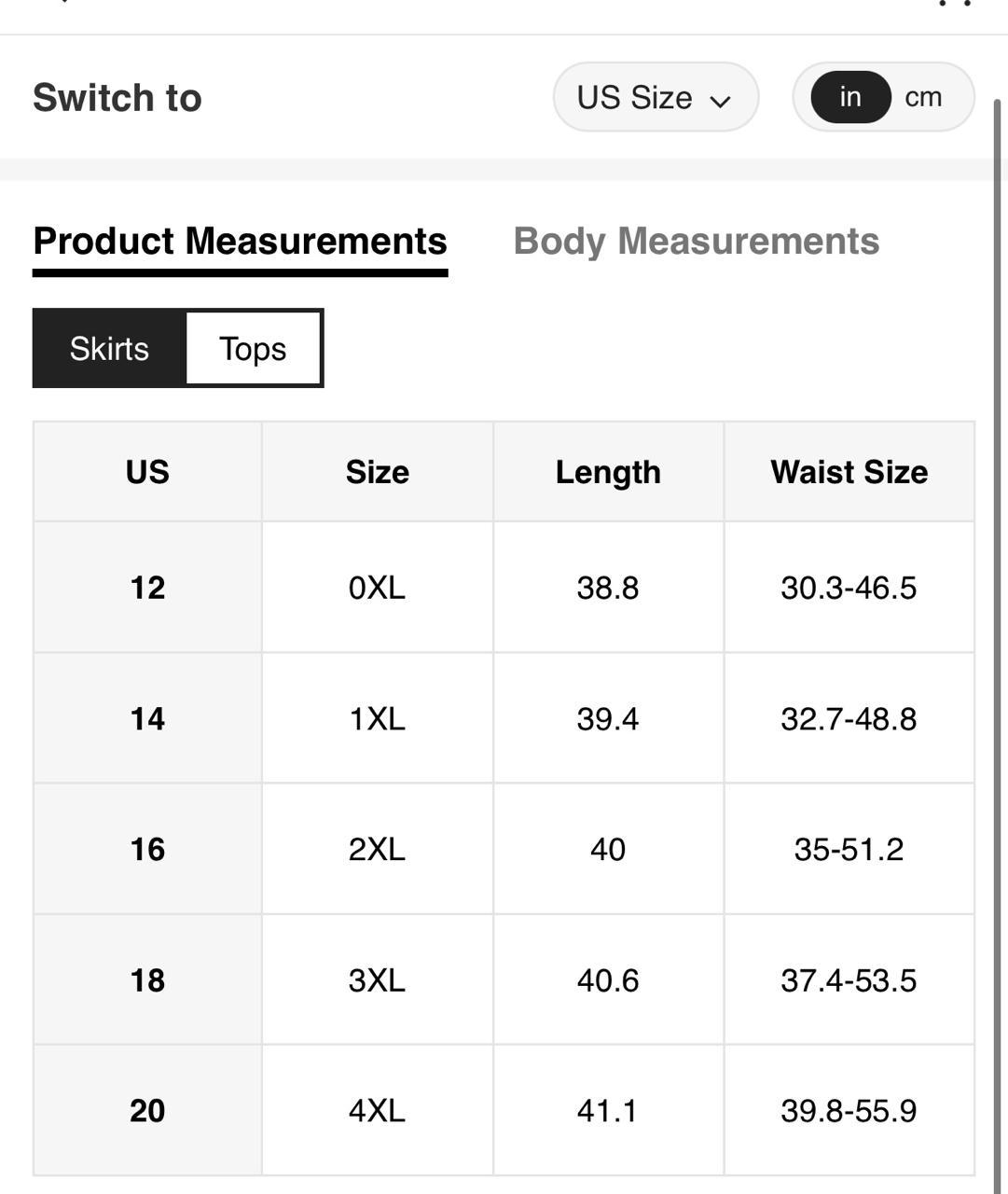The width and height of the screenshot is (1008, 1194).
Task: Select the US size 12 row
Action: tap(147, 588)
